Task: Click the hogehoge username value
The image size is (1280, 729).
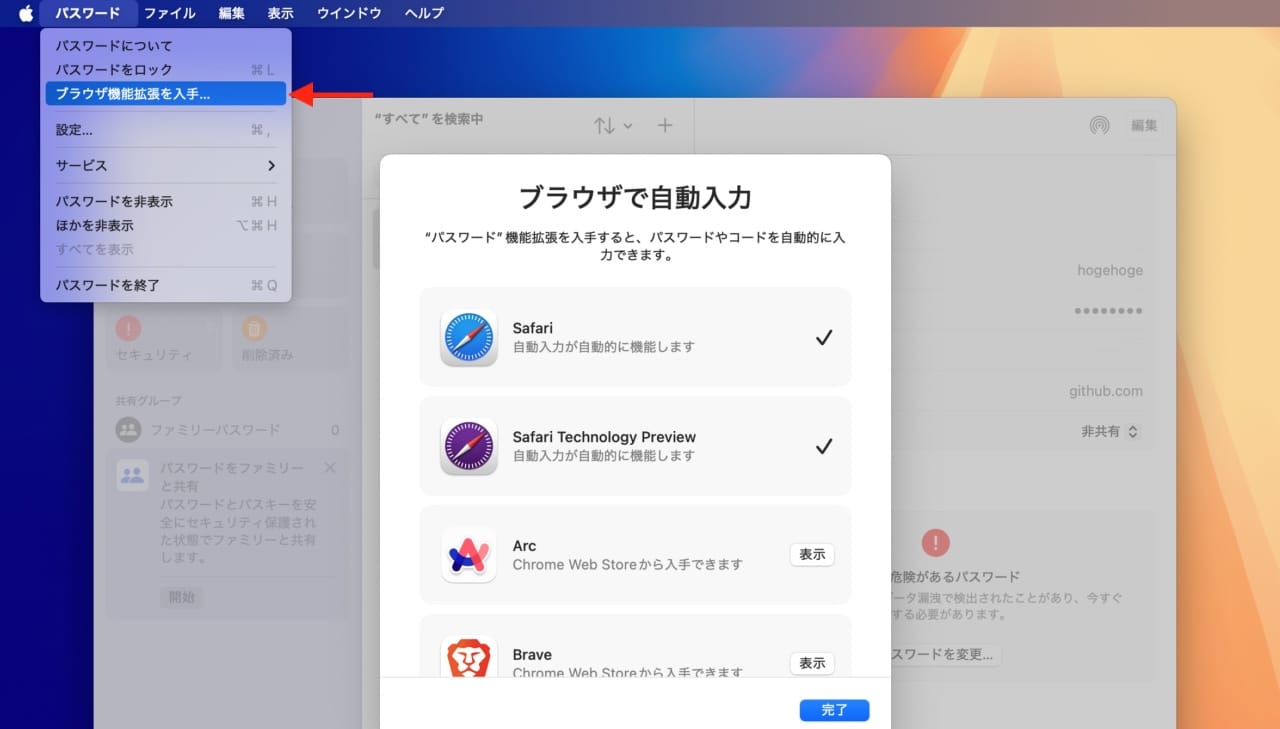Action: tap(1109, 271)
